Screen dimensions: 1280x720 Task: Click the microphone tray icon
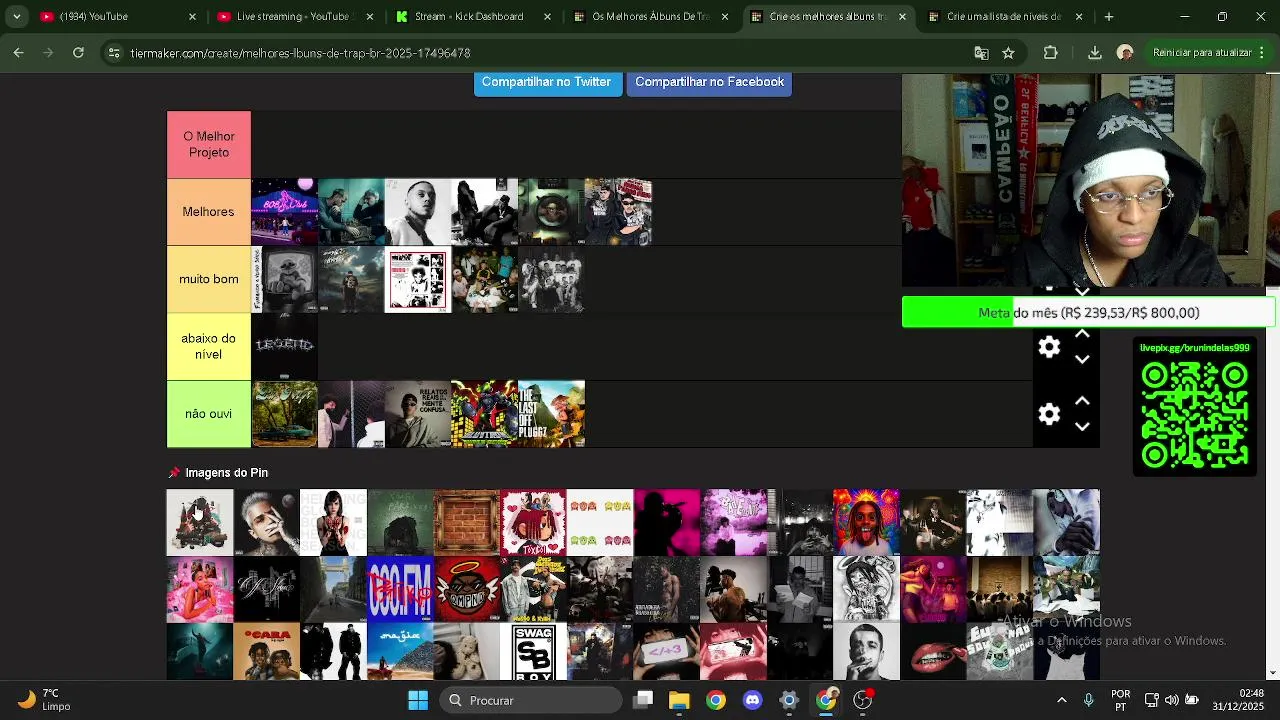point(1088,700)
